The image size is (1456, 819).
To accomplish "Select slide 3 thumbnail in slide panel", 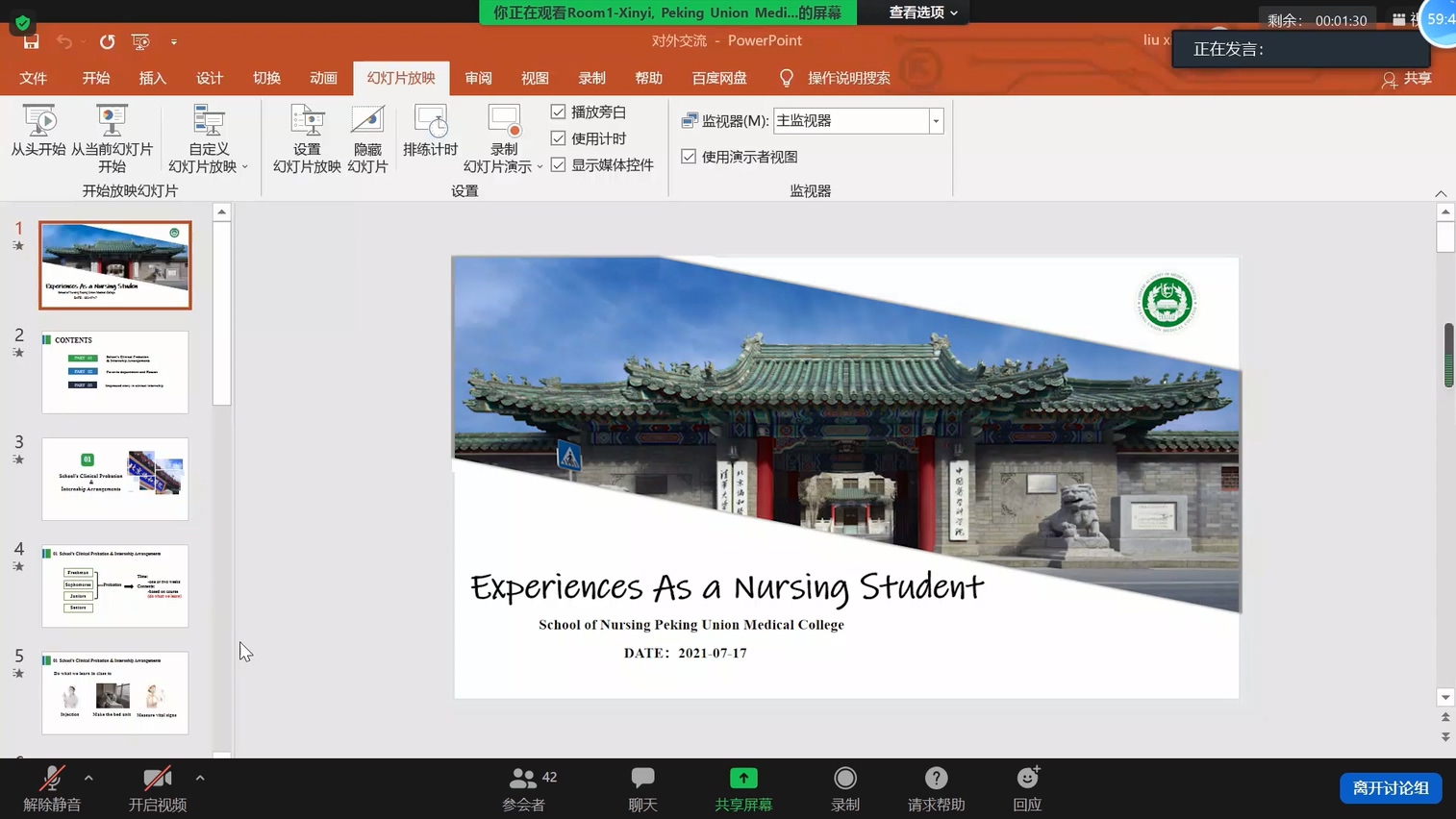I will click(x=115, y=479).
